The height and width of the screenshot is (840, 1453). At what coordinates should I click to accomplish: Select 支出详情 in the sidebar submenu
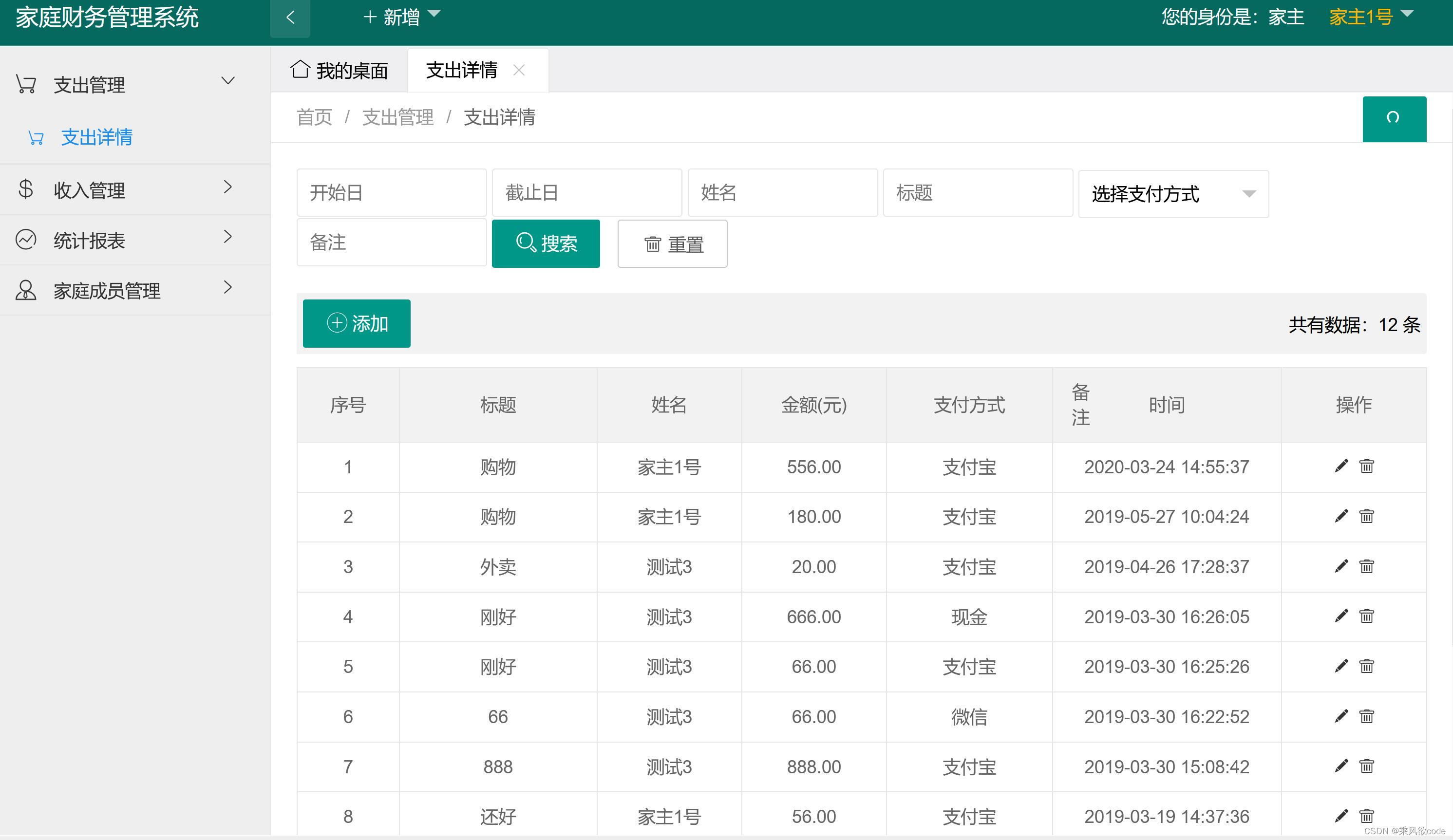97,137
